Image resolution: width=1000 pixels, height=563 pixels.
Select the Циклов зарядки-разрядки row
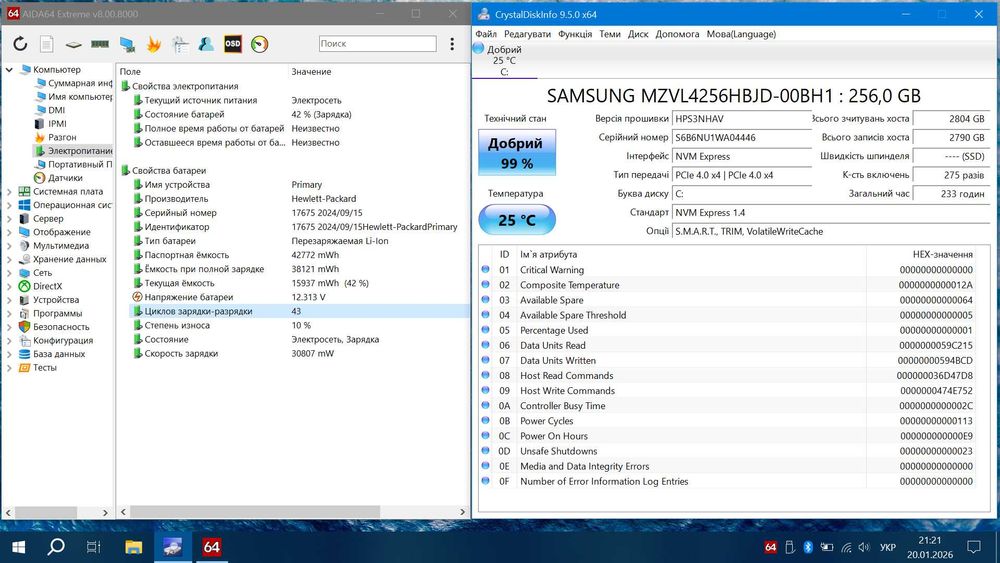pyautogui.click(x=299, y=311)
